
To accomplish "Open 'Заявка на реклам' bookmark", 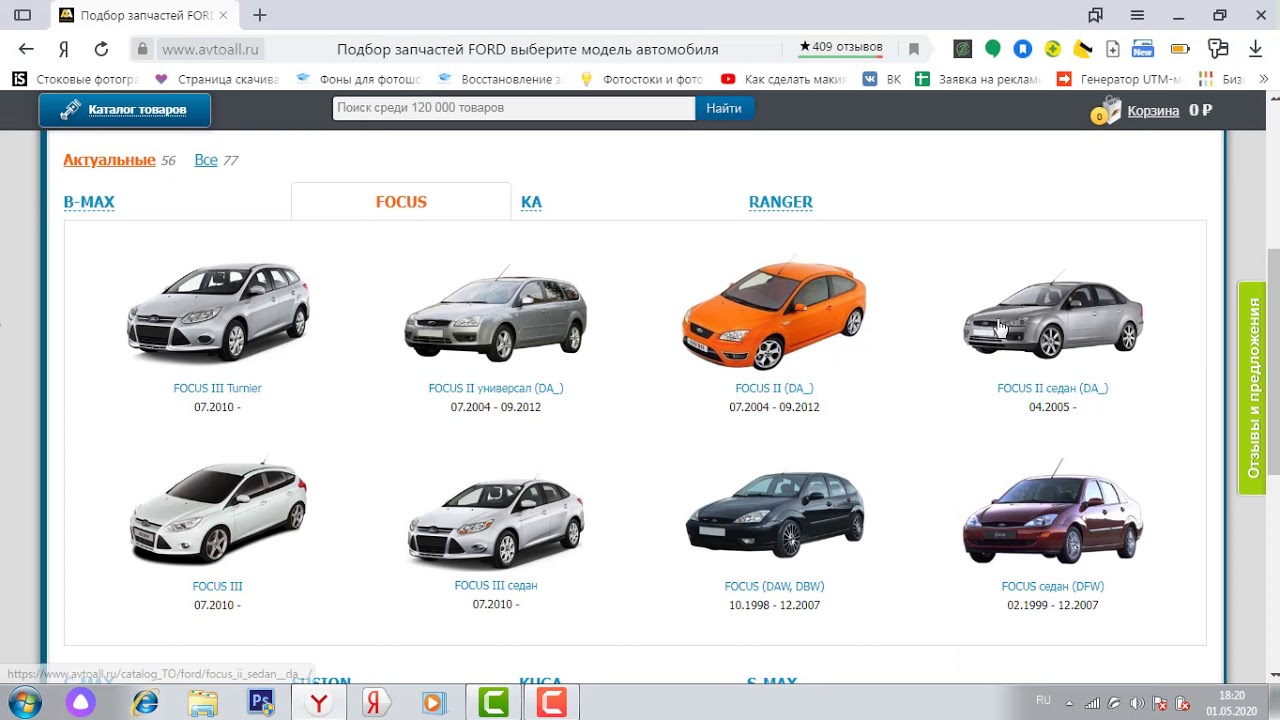I will click(977, 79).
